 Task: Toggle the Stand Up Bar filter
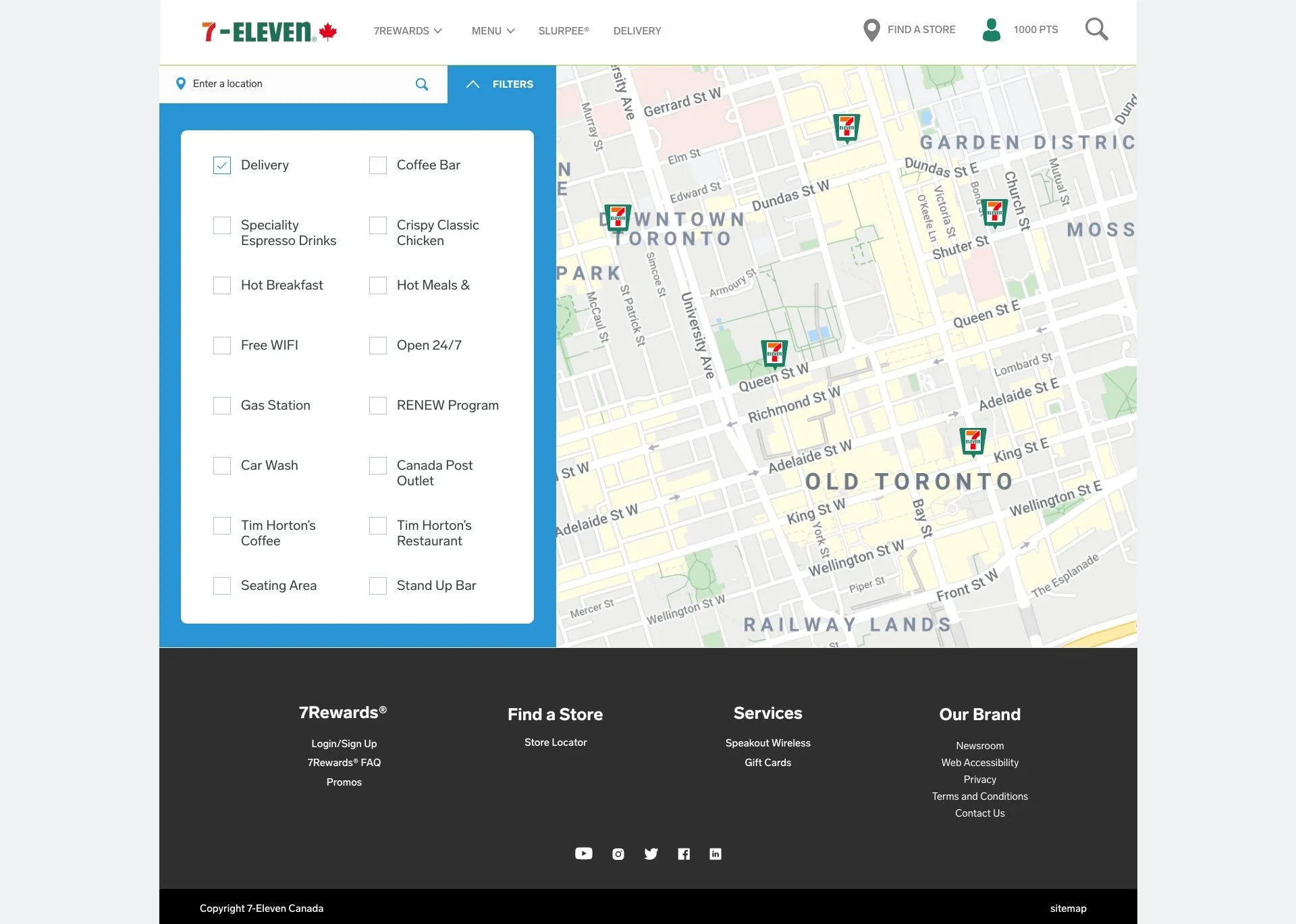point(378,586)
